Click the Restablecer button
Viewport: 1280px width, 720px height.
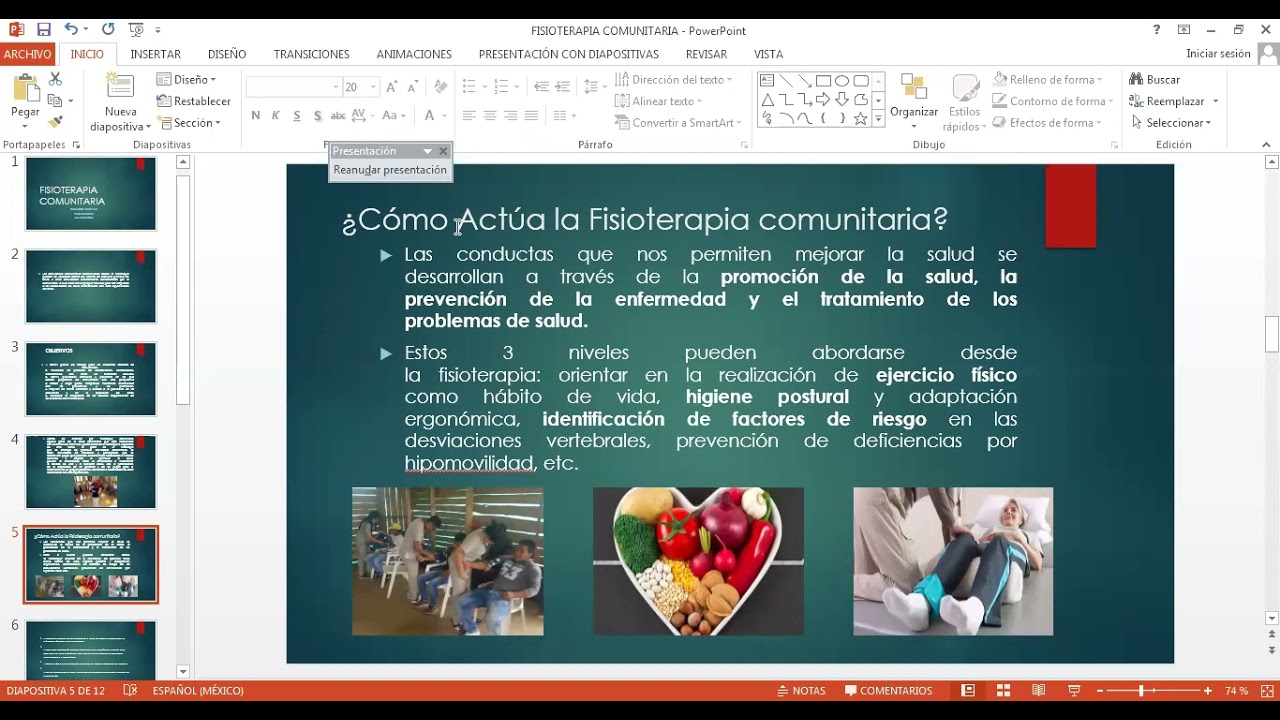[194, 101]
